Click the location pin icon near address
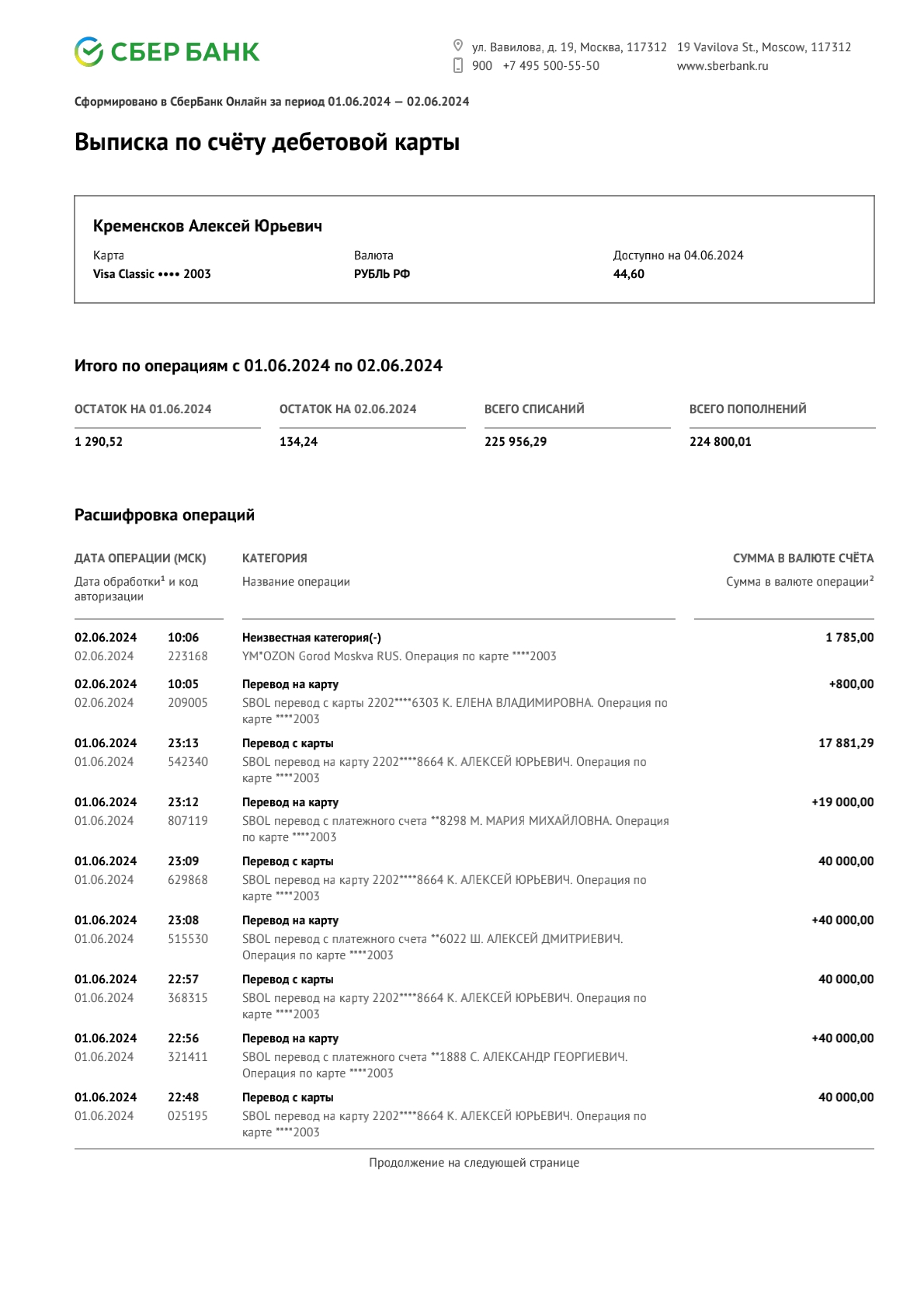This screenshot has width=924, height=1308. pyautogui.click(x=458, y=46)
